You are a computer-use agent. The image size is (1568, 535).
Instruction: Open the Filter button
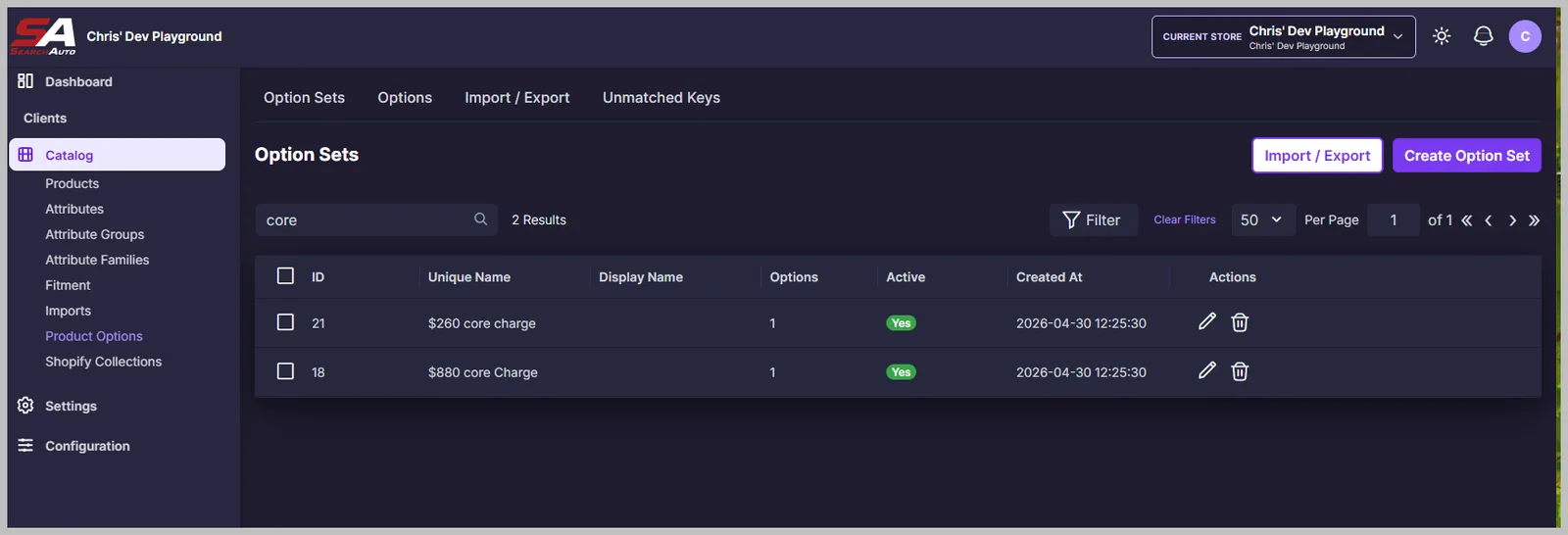click(1093, 219)
